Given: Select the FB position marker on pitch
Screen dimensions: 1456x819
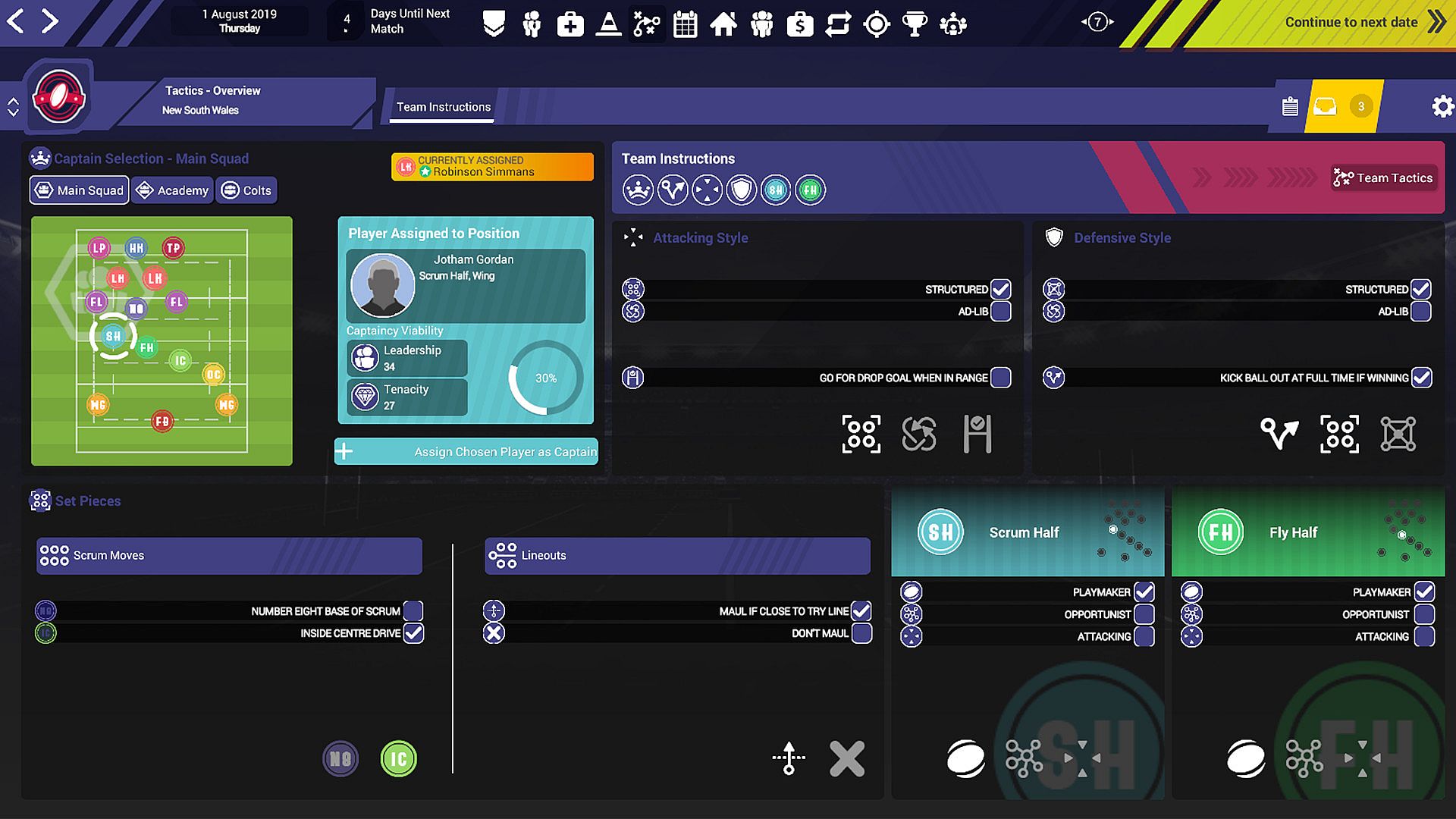Looking at the screenshot, I should 162,421.
